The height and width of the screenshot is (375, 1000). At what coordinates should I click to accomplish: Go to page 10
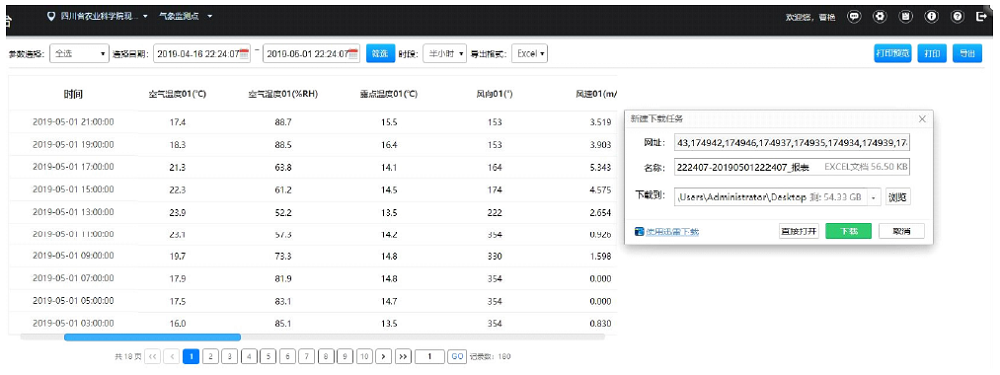pos(364,357)
